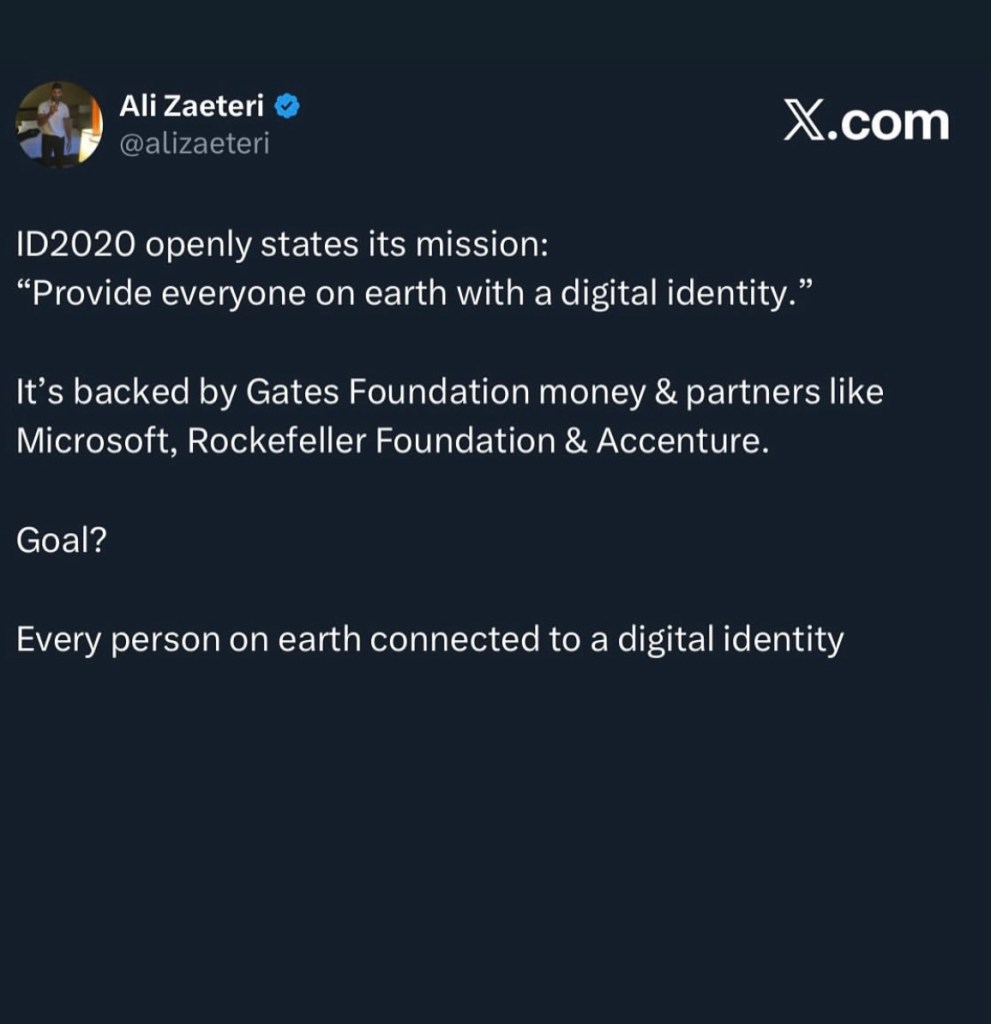Click the word "Provide" starting the quote
Image resolution: width=991 pixels, height=1024 pixels.
(x=85, y=295)
